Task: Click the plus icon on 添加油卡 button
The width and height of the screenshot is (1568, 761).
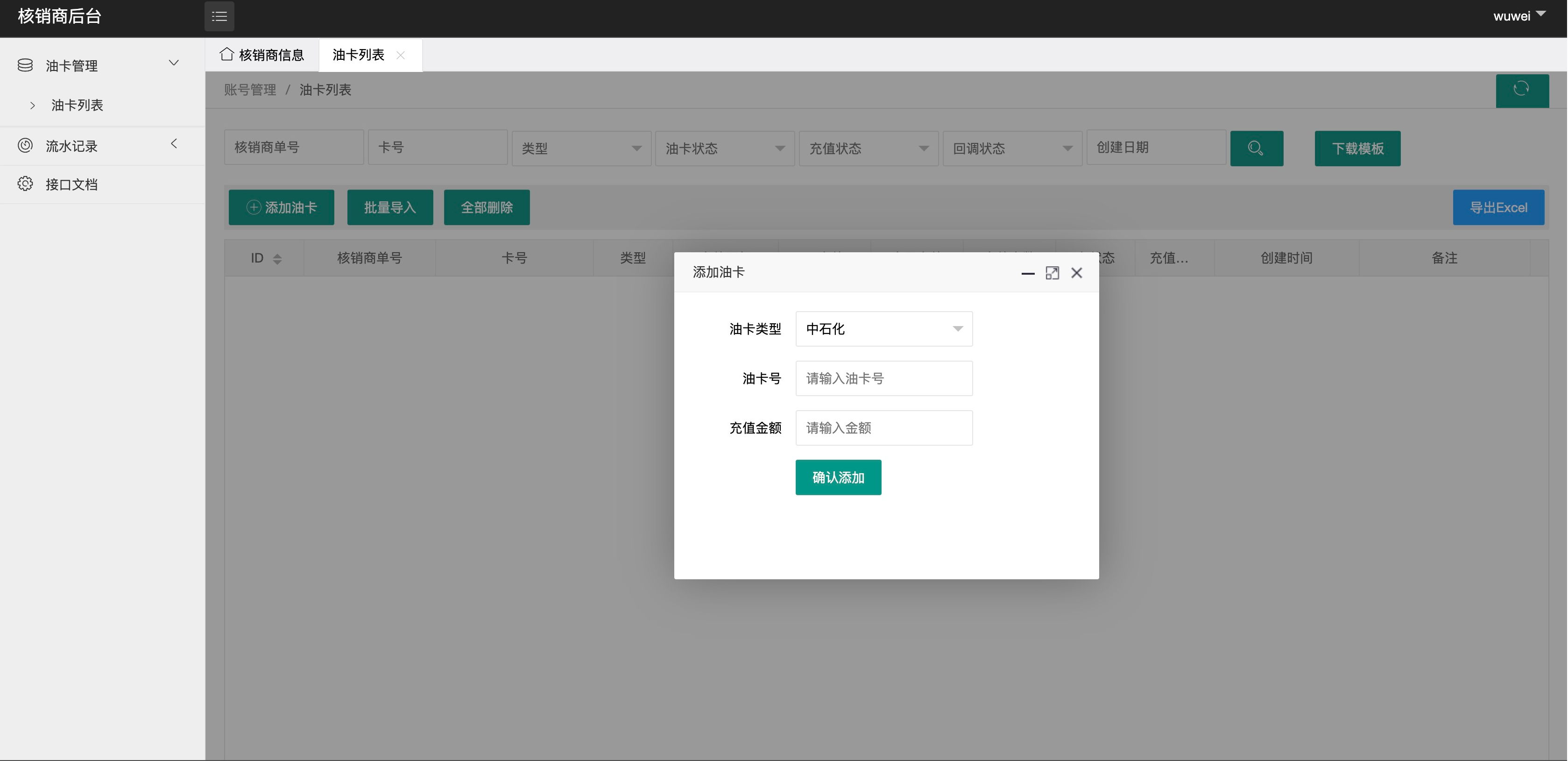Action: pos(252,207)
